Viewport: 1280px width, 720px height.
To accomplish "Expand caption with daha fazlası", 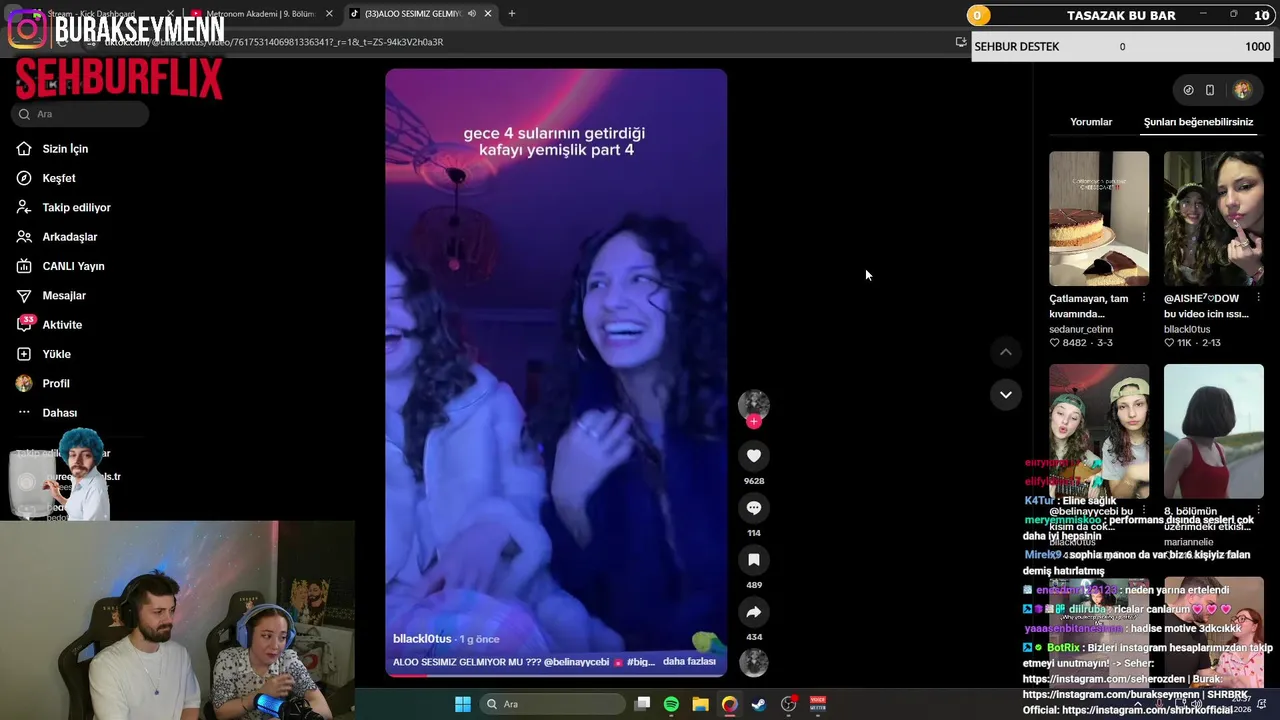I will tap(689, 662).
